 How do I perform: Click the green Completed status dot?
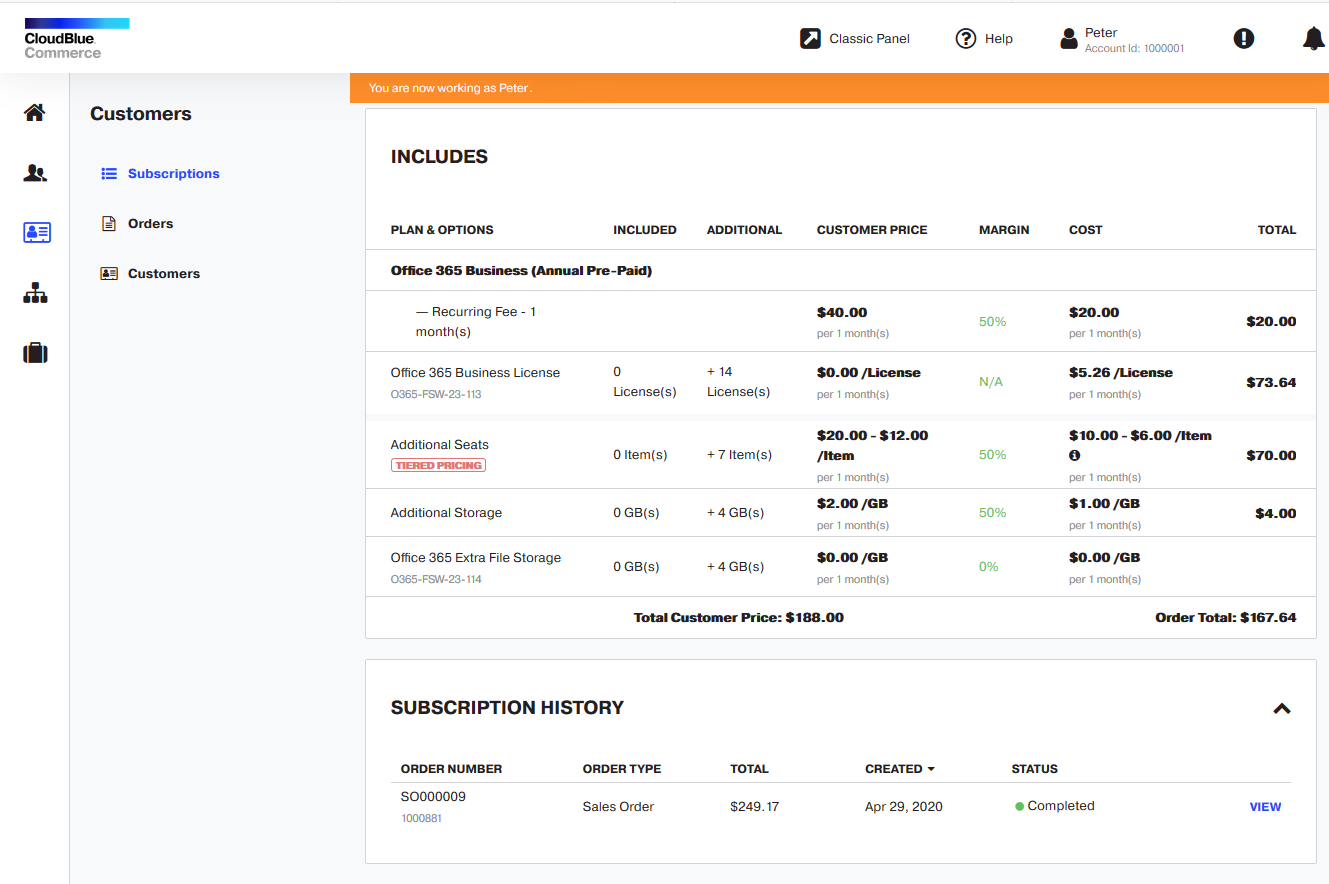(1019, 806)
